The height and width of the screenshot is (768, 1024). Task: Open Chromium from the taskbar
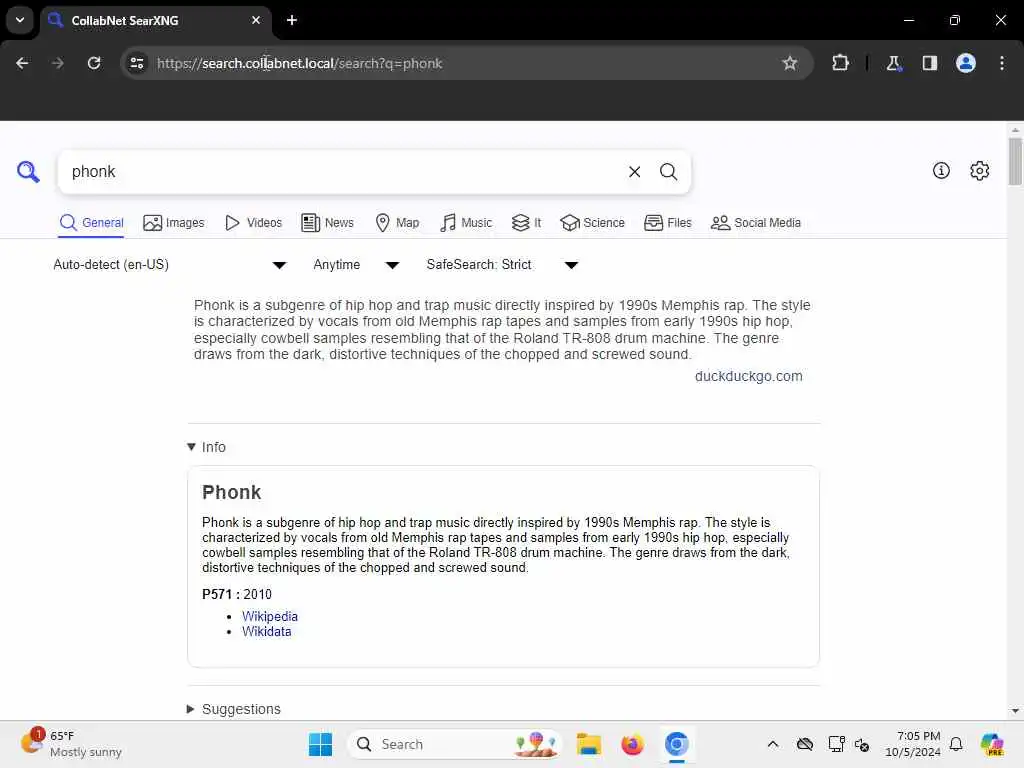tap(677, 744)
